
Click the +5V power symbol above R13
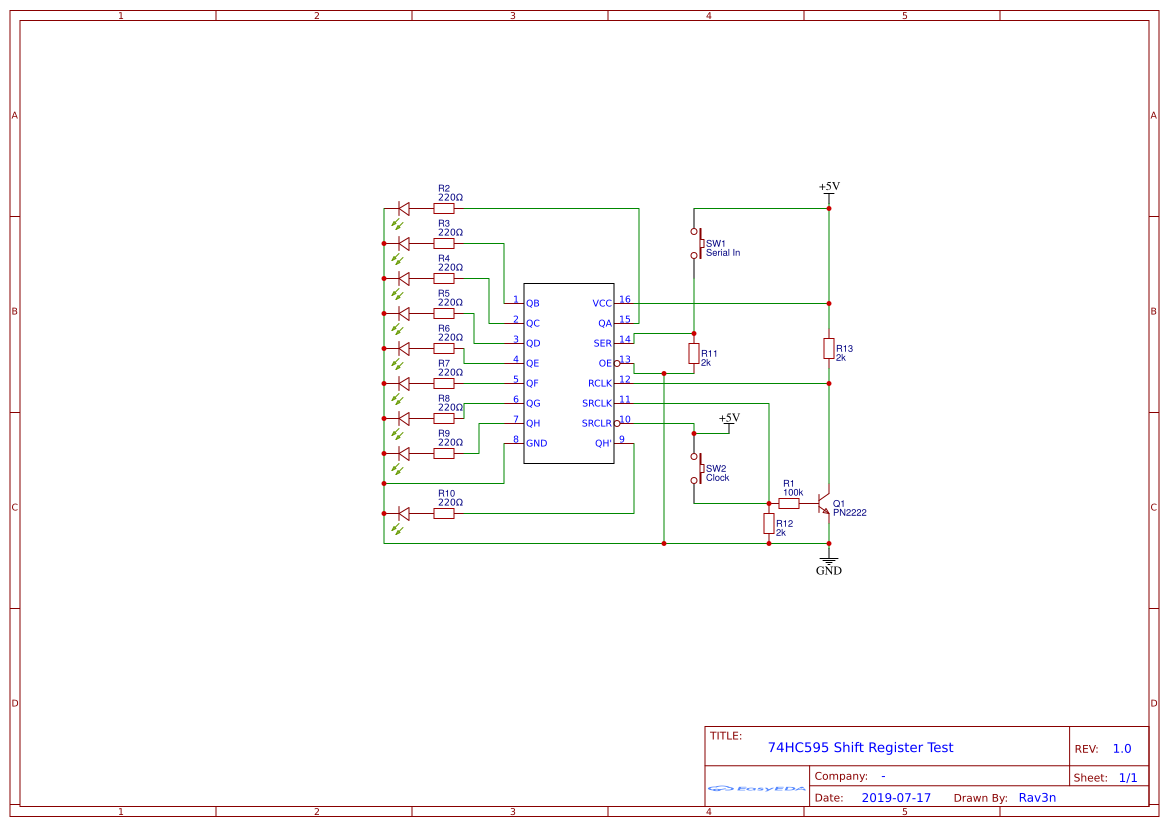[x=829, y=190]
